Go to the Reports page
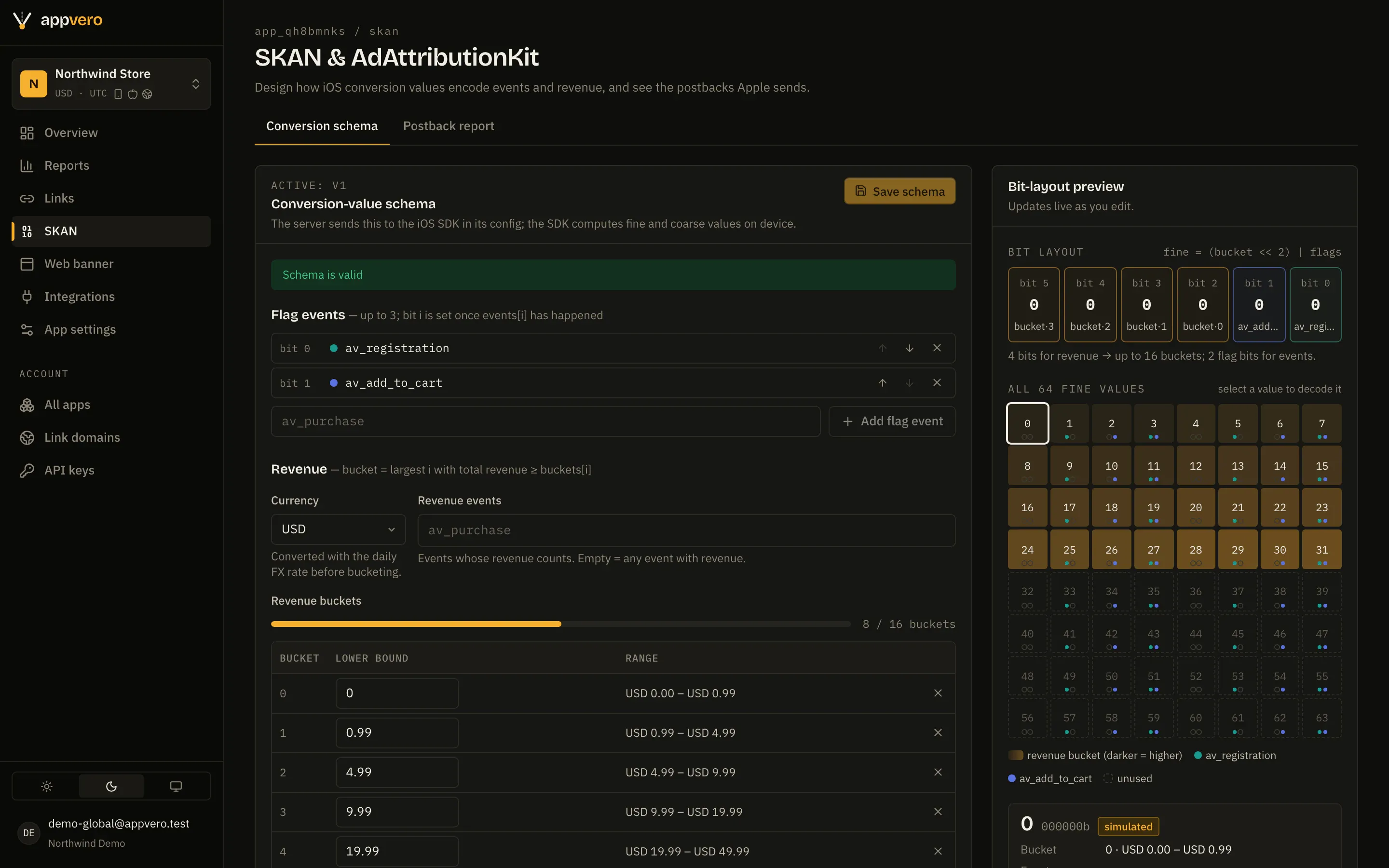 pos(111,166)
